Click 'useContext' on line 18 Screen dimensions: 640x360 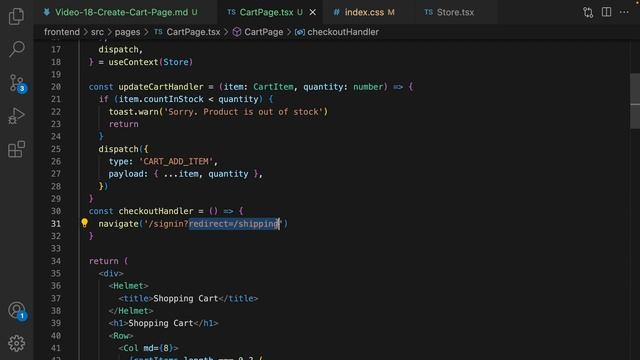point(133,62)
